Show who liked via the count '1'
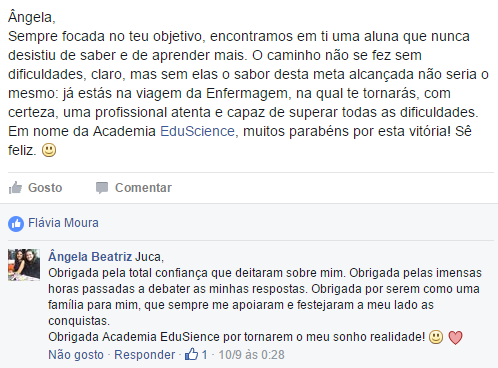Screen dimensions: 498x368 [204, 355]
